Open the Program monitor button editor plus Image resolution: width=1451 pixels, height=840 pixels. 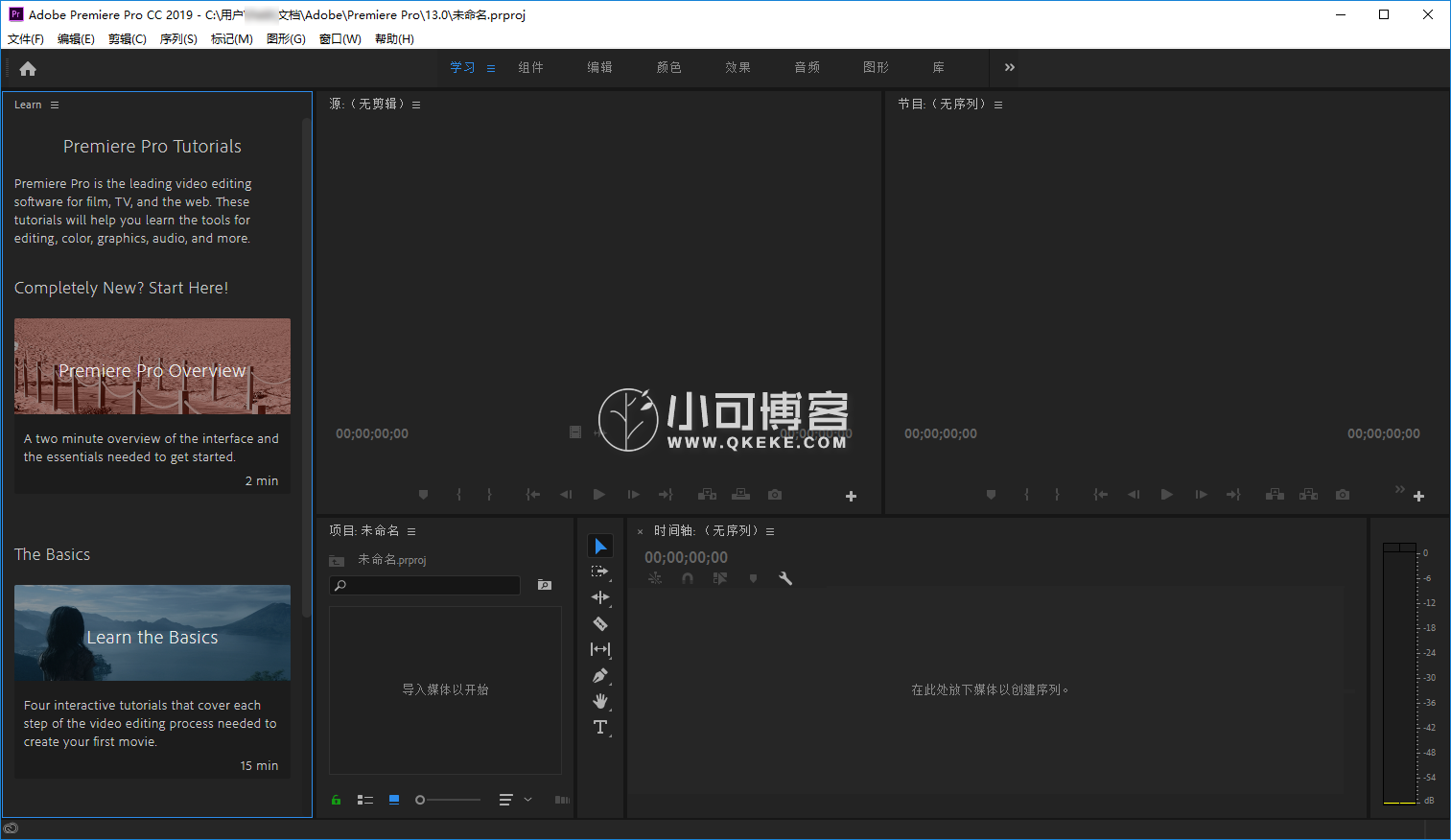click(x=1418, y=496)
